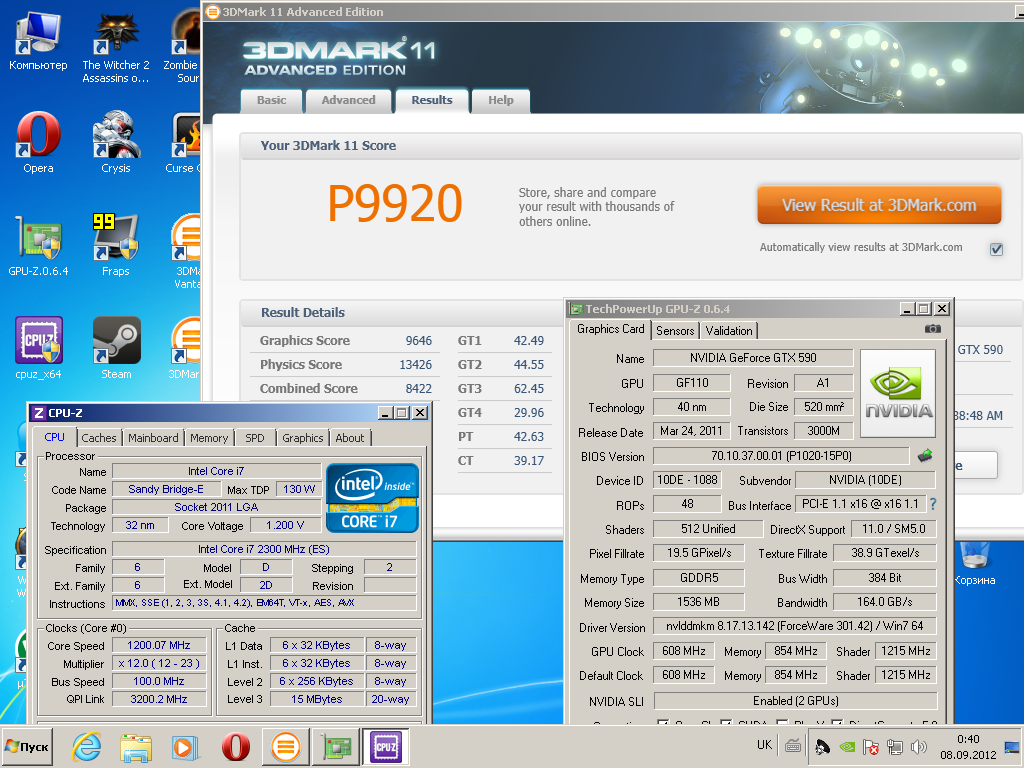Screen dimensions: 1024x768
Task: Click View Result at 3DMark.com button
Action: (879, 205)
